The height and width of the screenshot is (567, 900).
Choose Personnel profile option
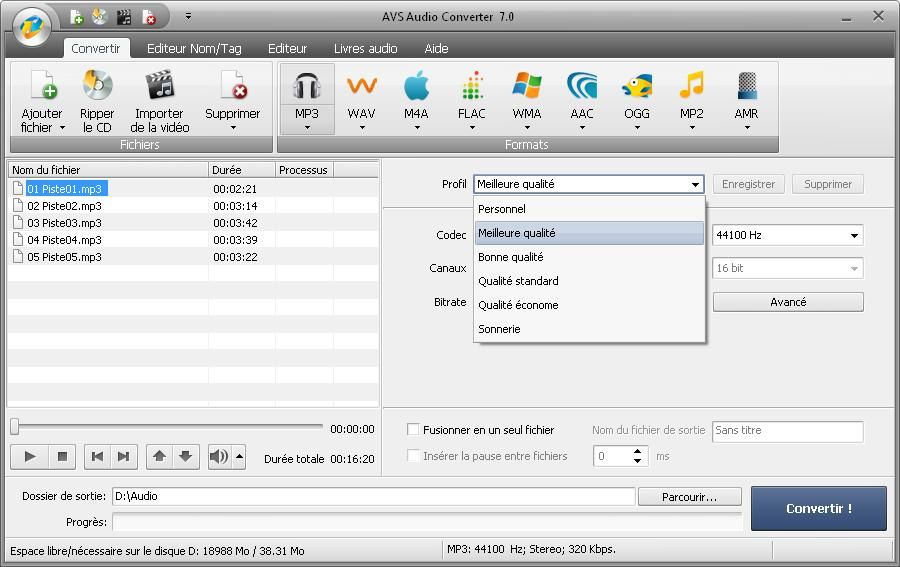click(x=589, y=209)
